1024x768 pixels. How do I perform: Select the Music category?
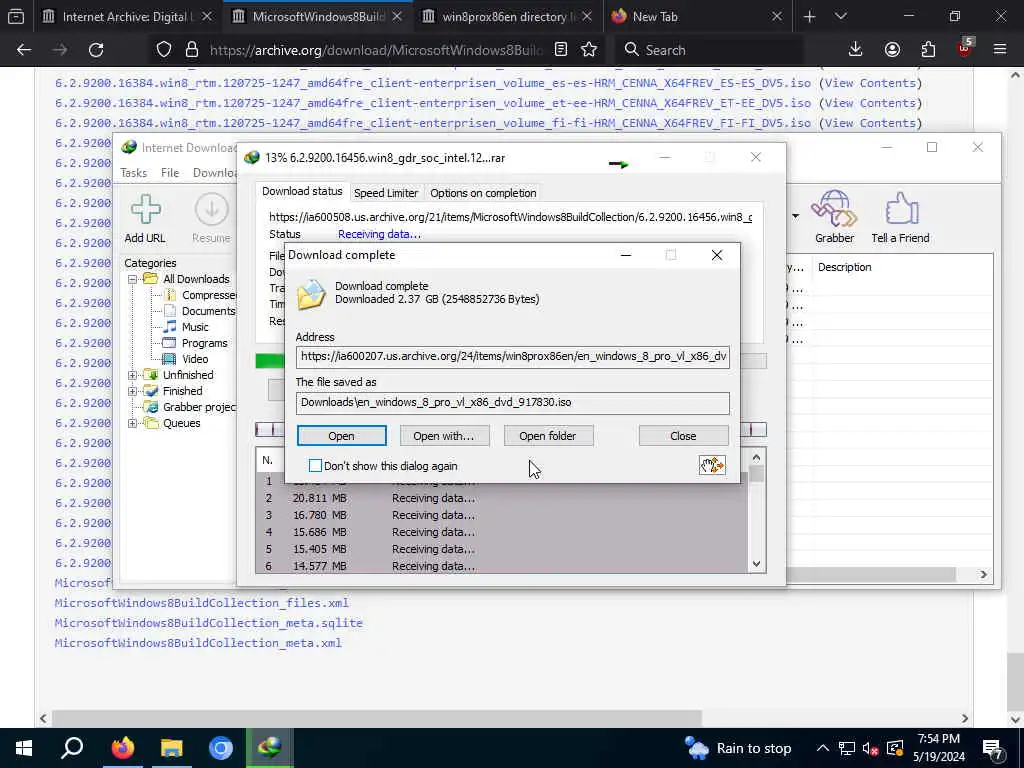tap(186, 327)
